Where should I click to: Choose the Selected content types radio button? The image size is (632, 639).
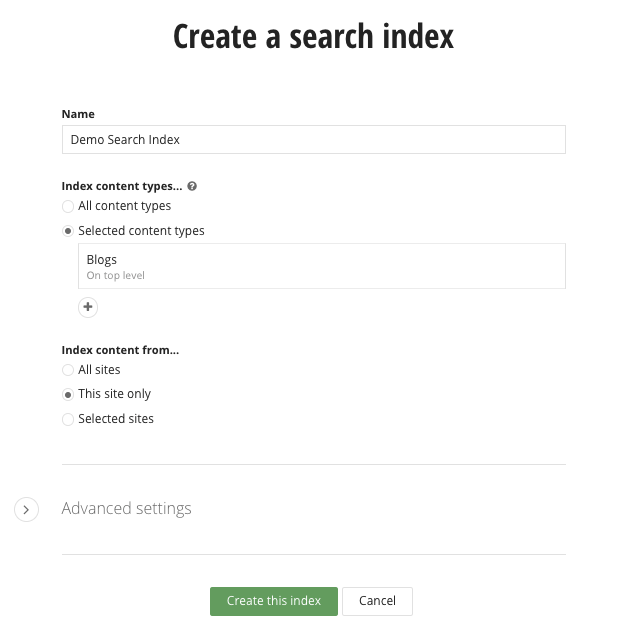click(x=68, y=231)
